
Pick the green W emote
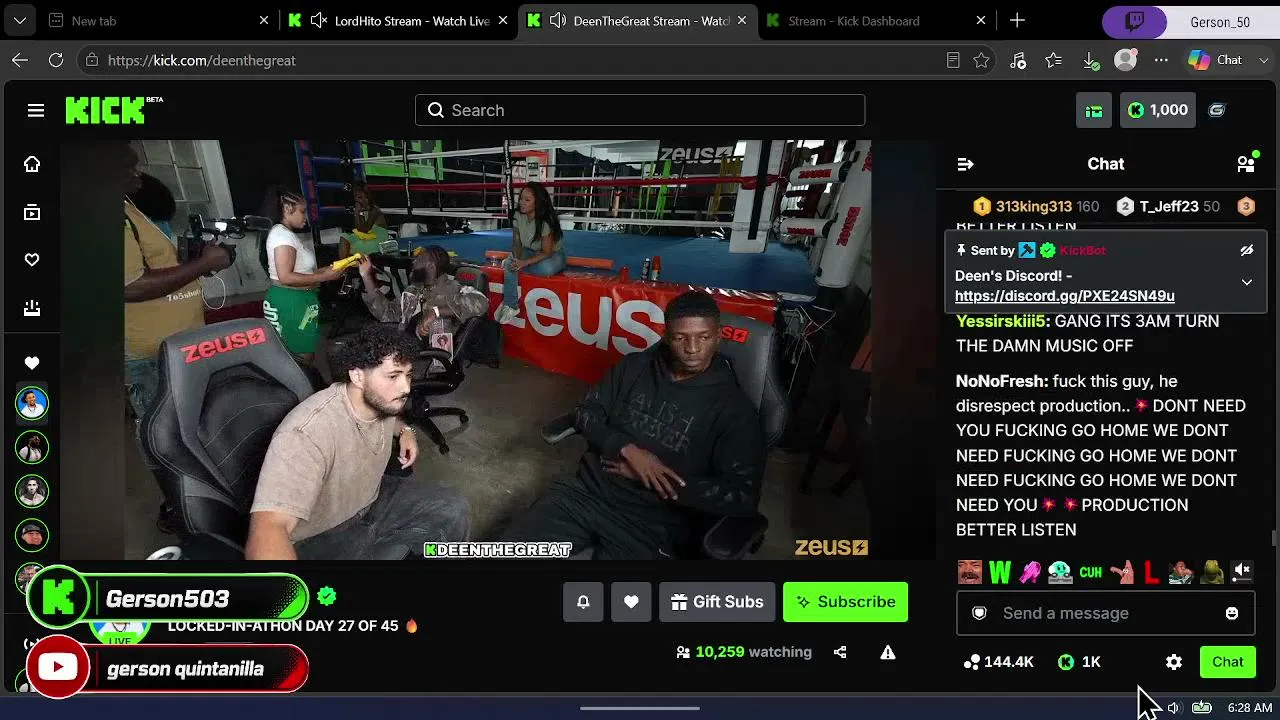pos(1000,572)
